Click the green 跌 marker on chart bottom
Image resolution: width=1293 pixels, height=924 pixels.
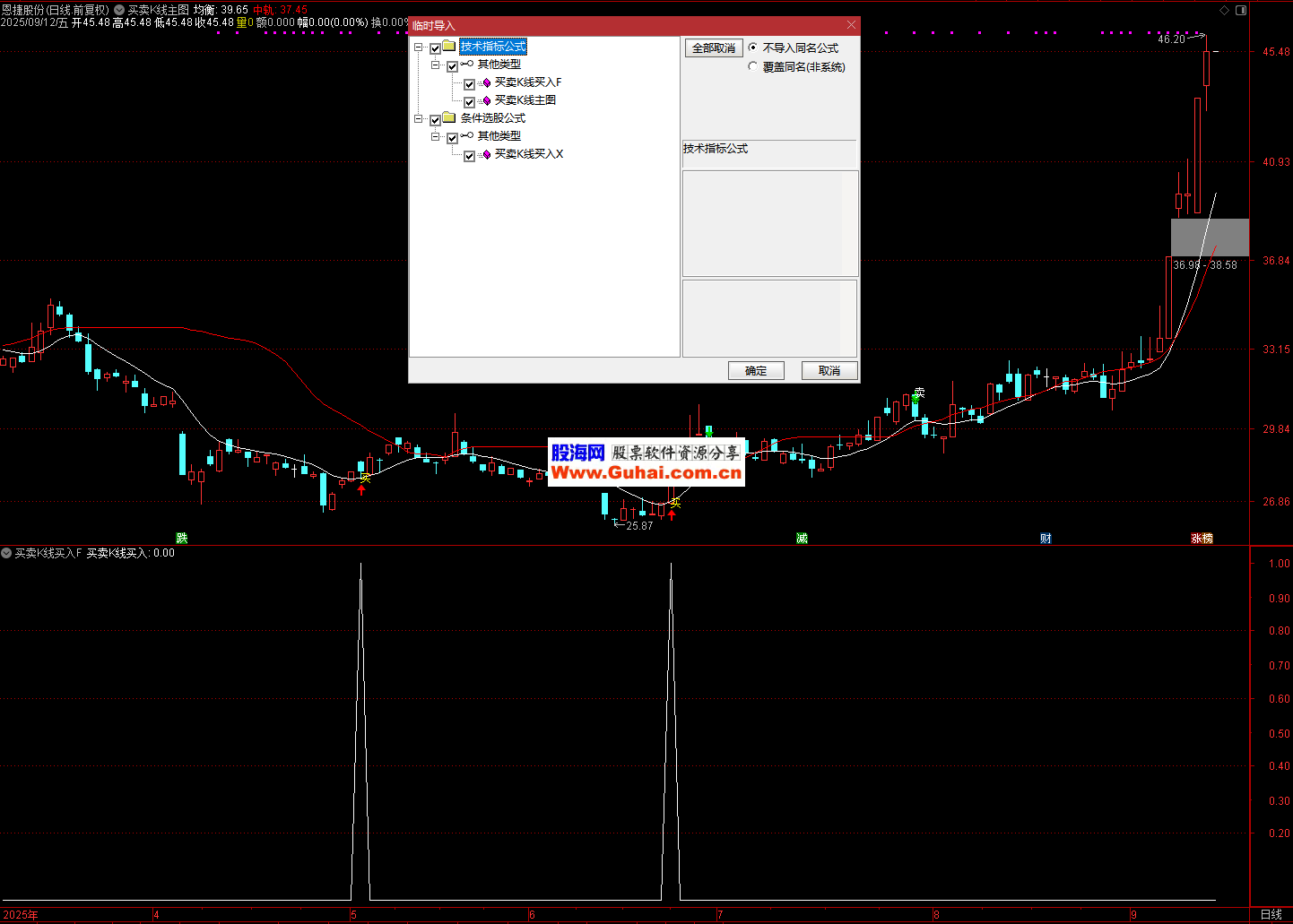182,538
